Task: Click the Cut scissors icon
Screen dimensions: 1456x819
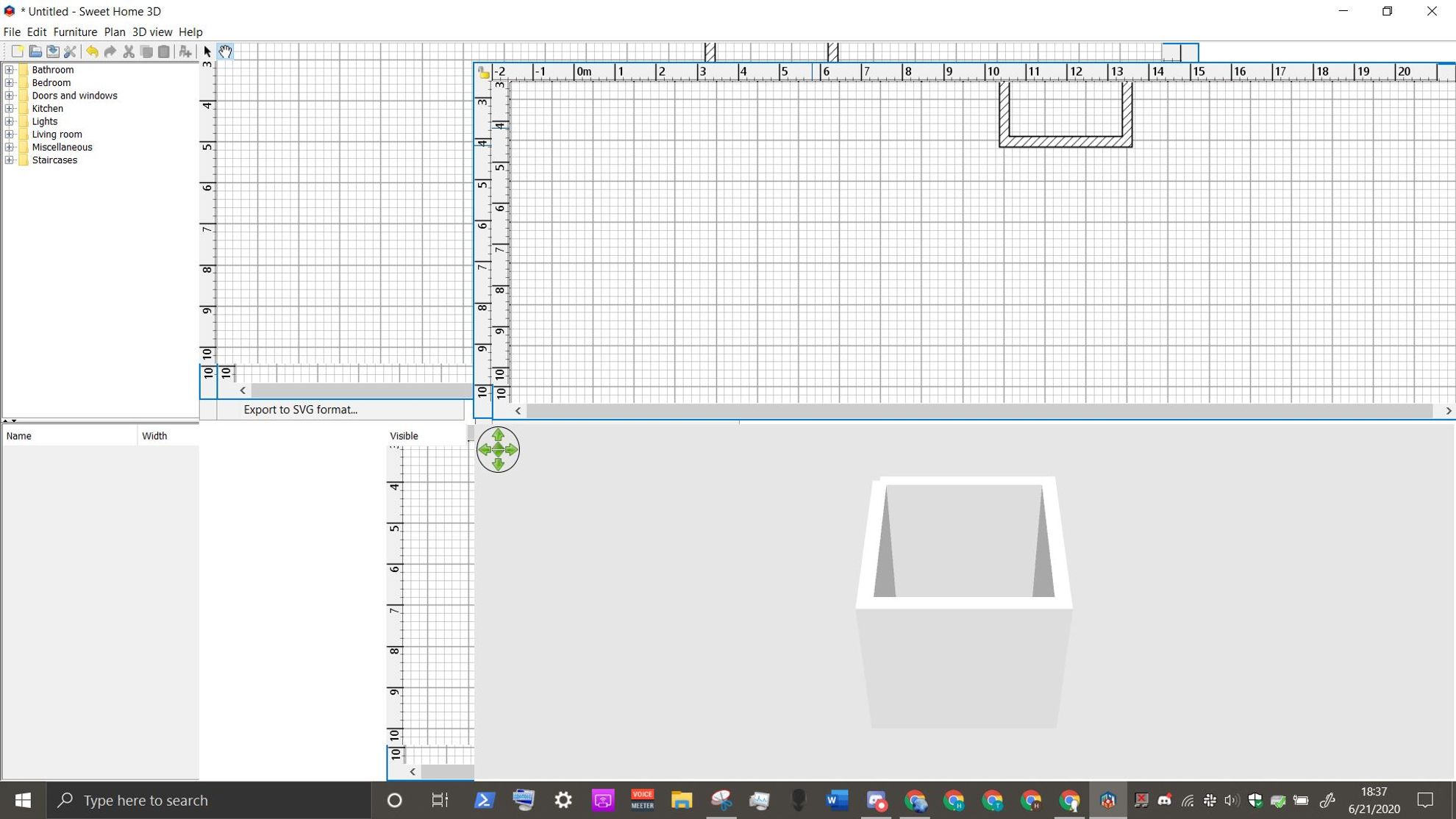Action: pyautogui.click(x=128, y=51)
